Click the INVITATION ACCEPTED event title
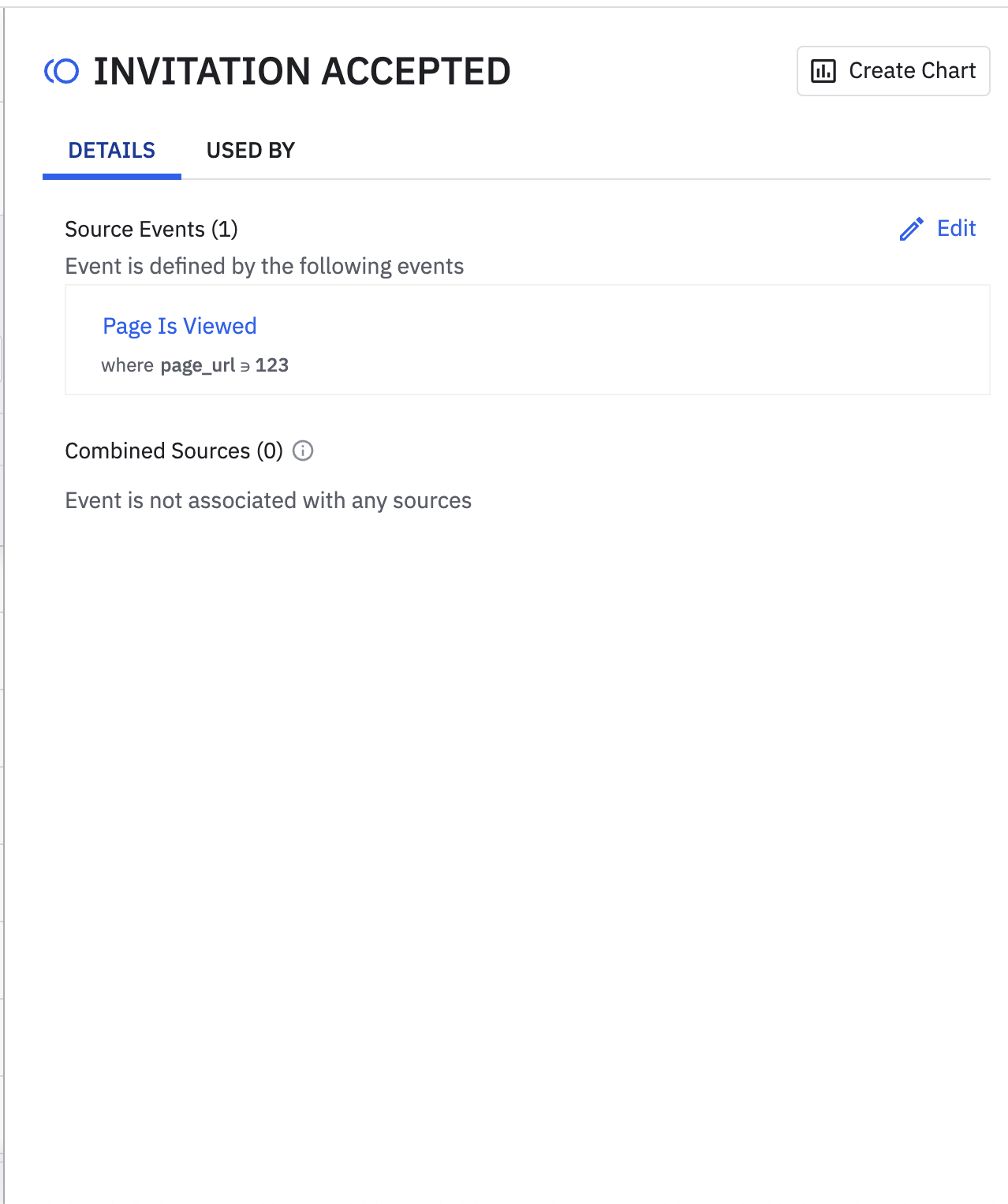The width and height of the screenshot is (1008, 1204). coord(302,71)
